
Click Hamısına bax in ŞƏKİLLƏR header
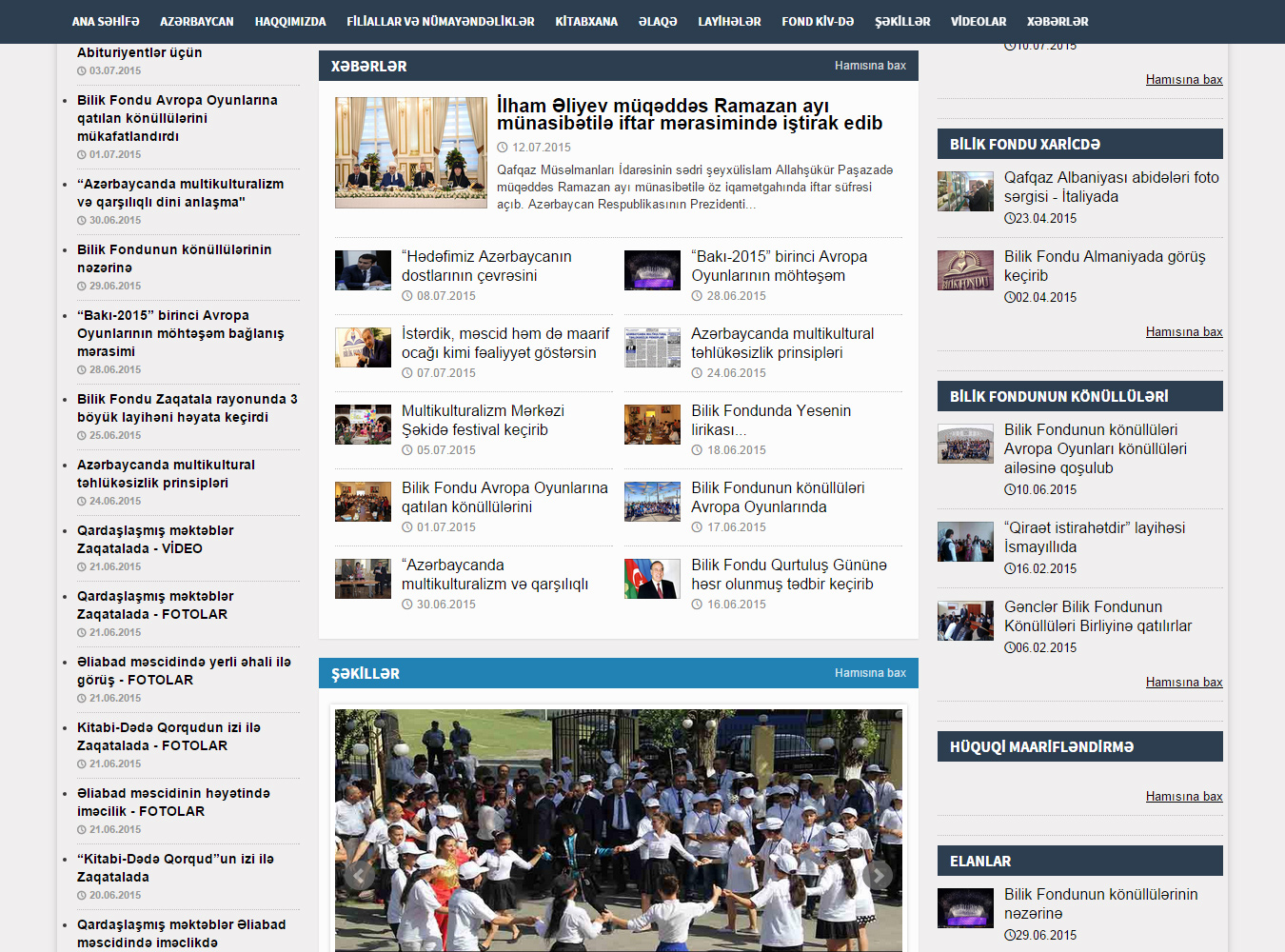[870, 673]
